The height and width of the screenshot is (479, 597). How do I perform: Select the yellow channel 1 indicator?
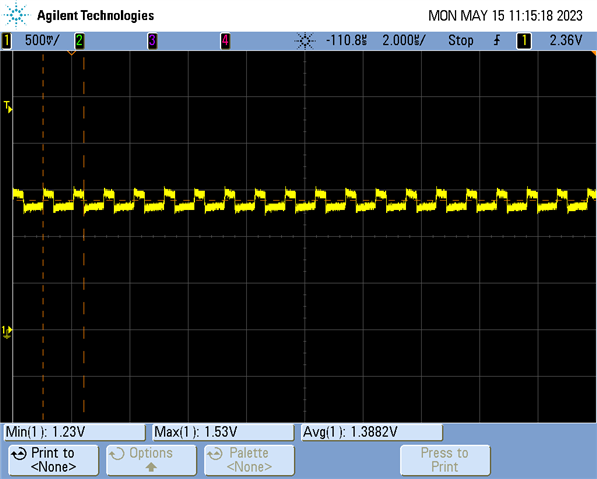6,40
